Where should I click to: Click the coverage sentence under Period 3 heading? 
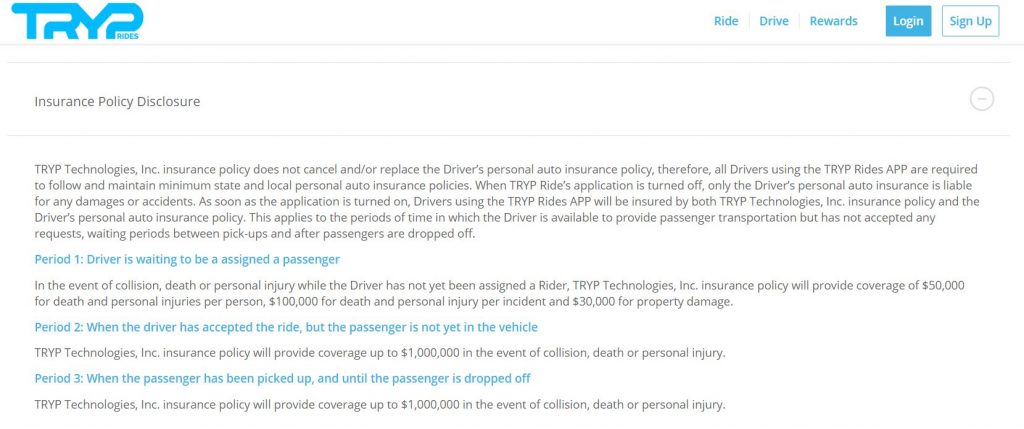[x=379, y=404]
